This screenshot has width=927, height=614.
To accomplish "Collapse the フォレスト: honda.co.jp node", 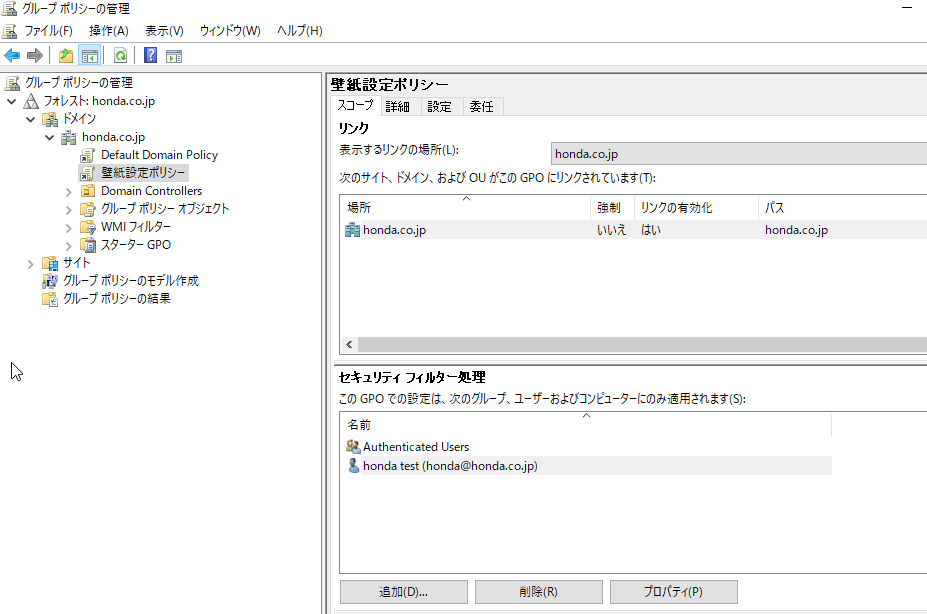I will point(11,102).
